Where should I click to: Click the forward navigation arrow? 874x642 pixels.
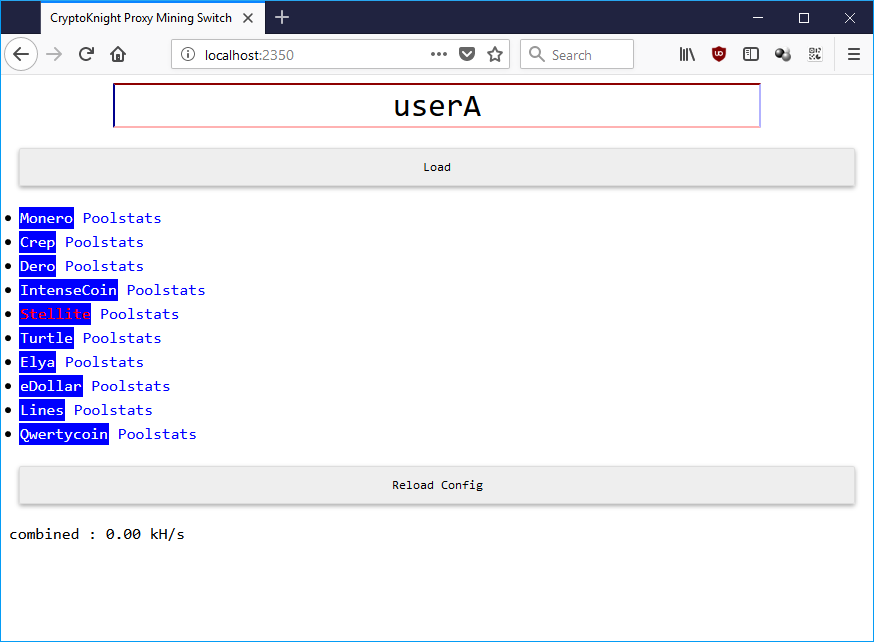pos(54,54)
